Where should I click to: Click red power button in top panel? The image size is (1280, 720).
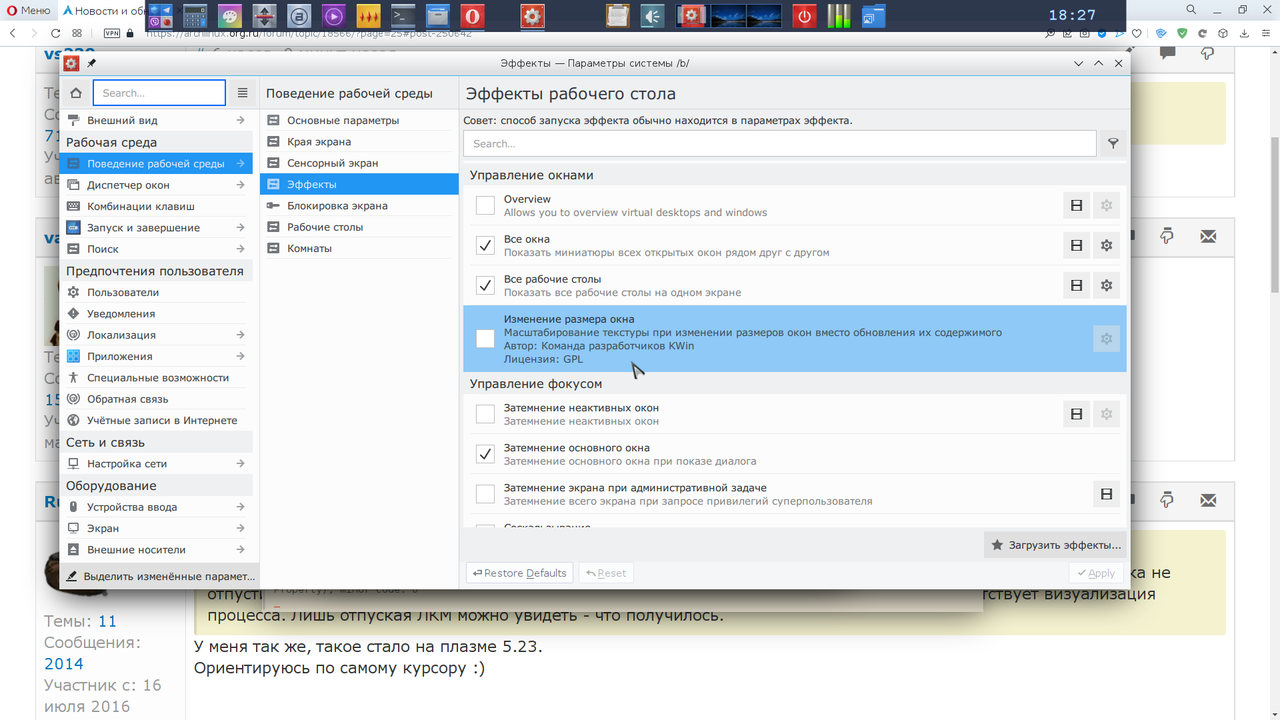803,16
